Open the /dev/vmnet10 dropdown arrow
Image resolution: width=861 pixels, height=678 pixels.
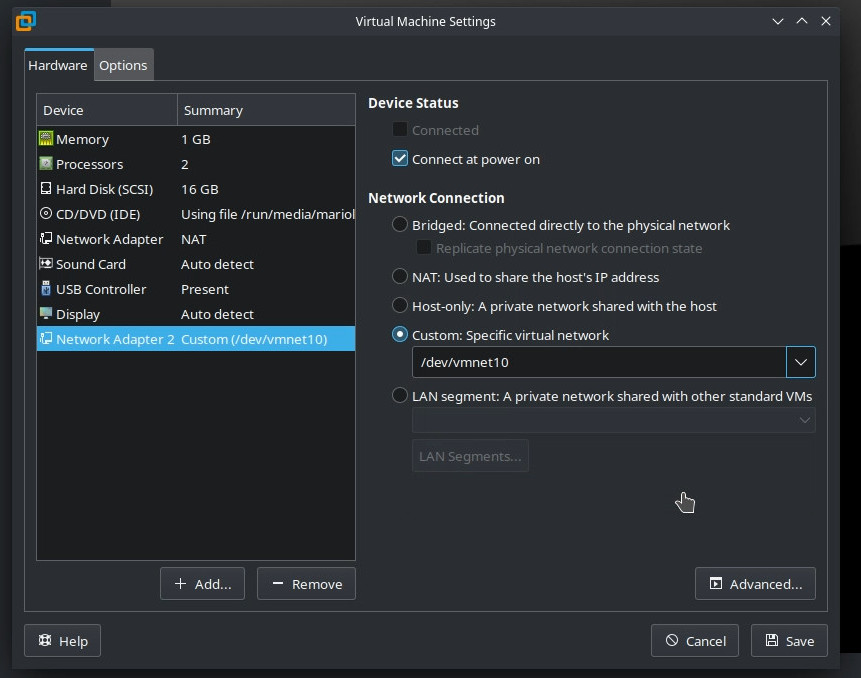[800, 362]
